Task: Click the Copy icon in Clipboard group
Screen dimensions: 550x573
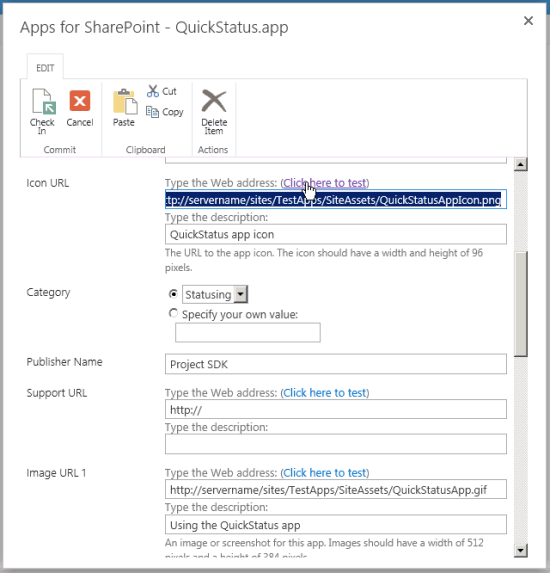Action: (x=152, y=112)
